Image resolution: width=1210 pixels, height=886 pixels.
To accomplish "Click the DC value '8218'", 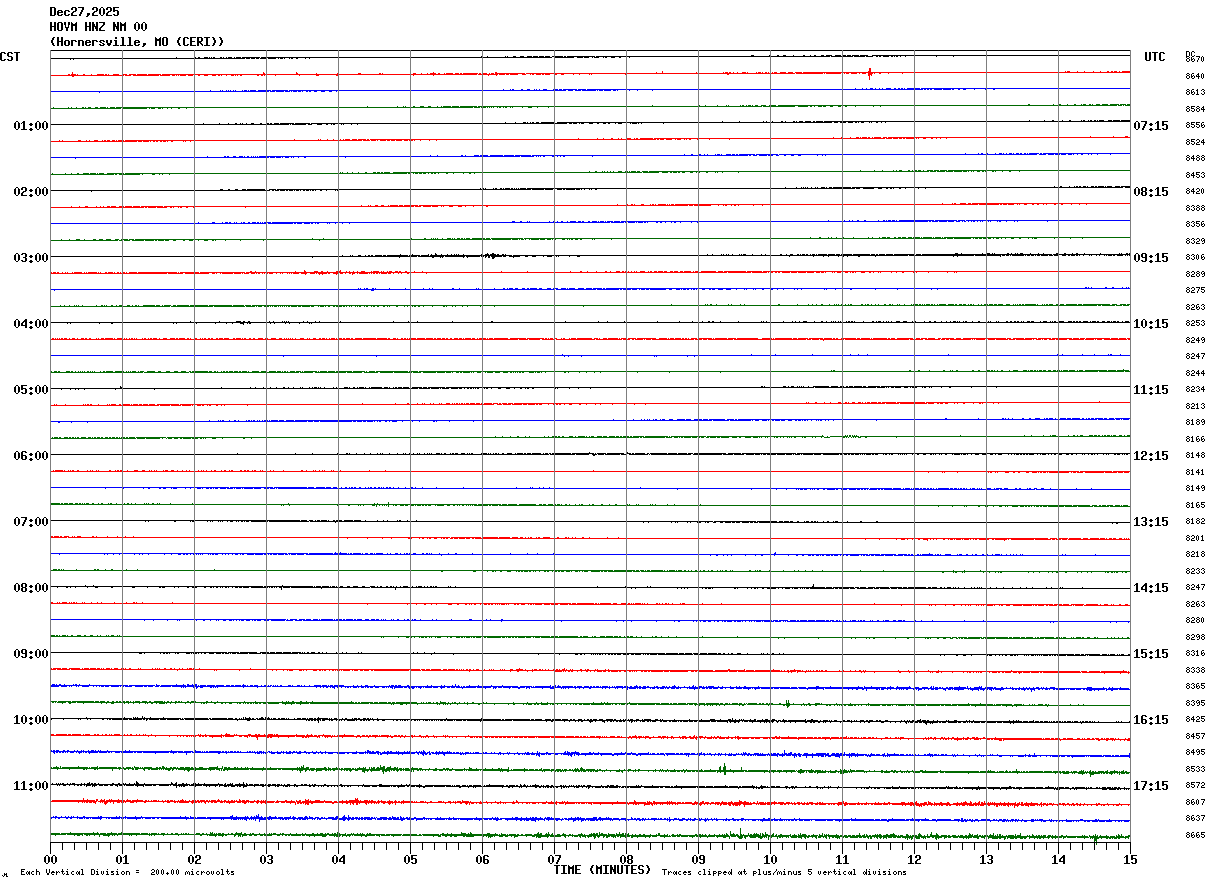I will (x=1195, y=554).
